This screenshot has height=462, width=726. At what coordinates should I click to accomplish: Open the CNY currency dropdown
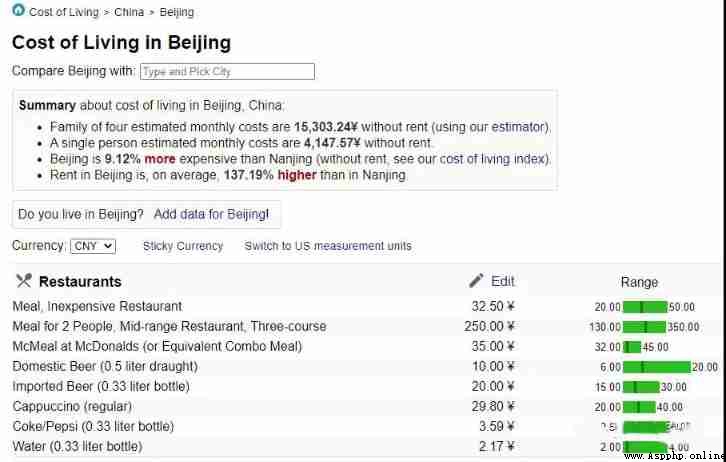click(x=93, y=246)
